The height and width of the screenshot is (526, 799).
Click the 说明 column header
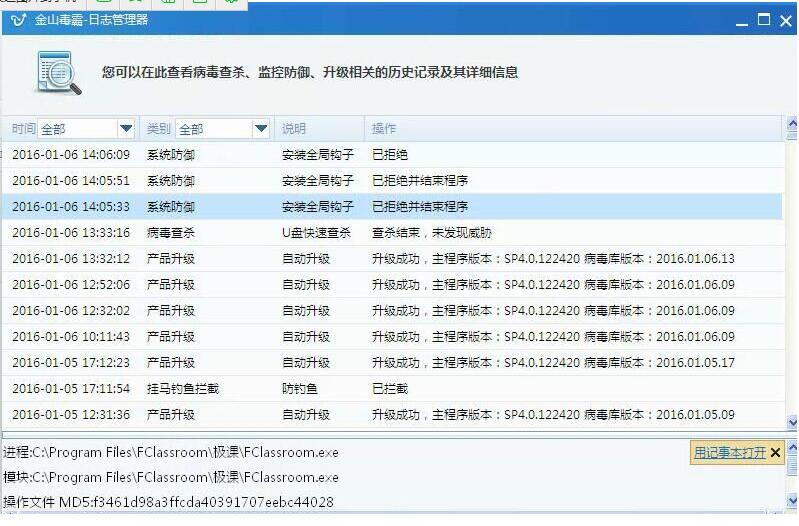[294, 128]
